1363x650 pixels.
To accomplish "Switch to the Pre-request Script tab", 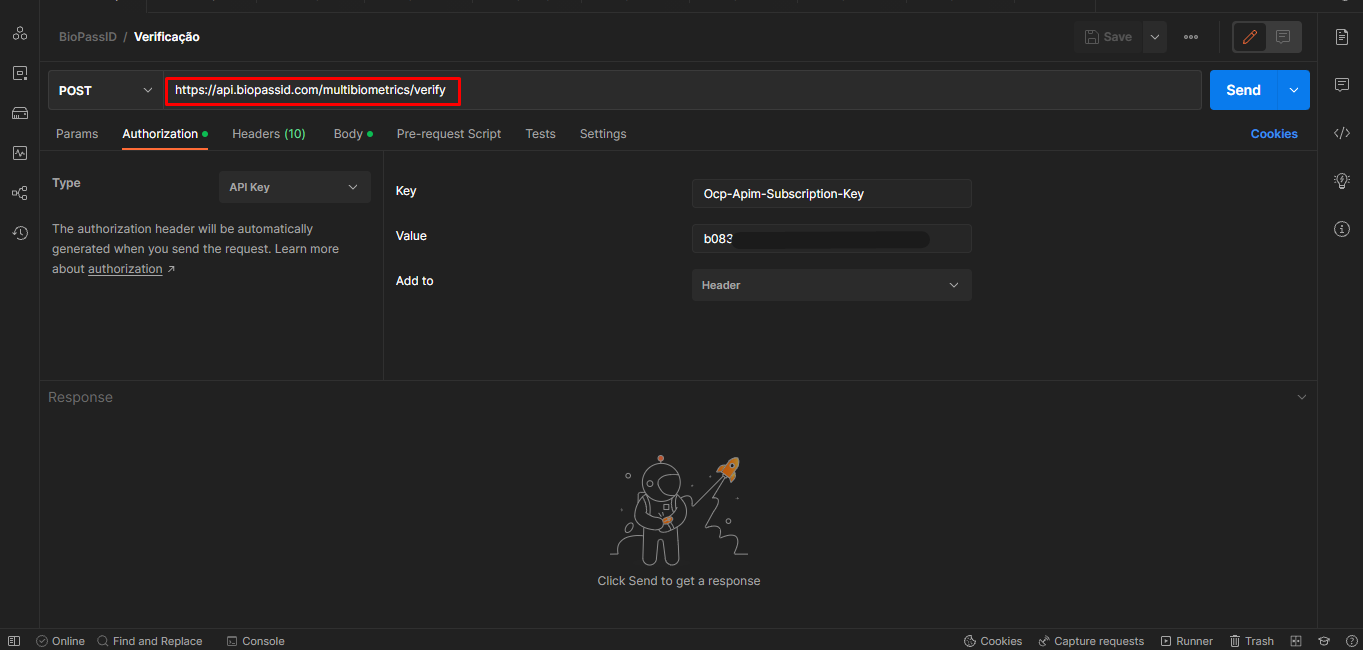I will [448, 133].
